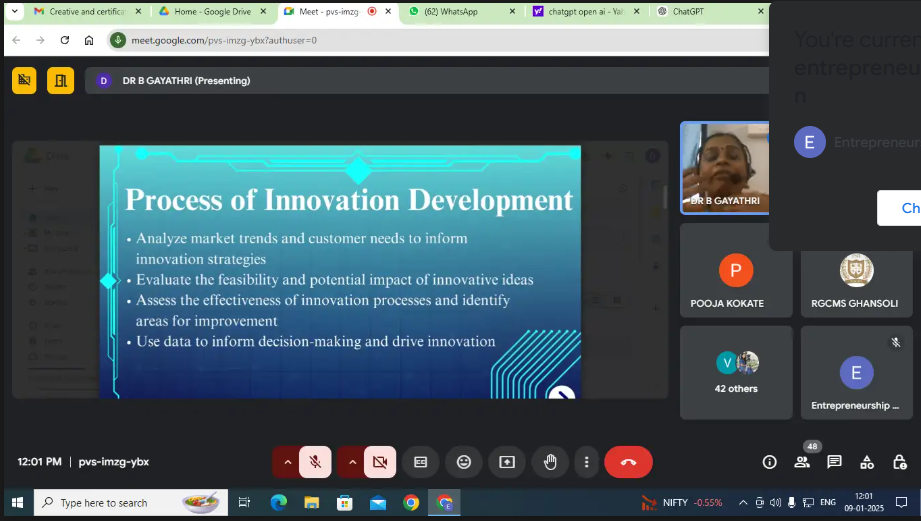Open the closed captions control
921x521 pixels.
(x=421, y=462)
